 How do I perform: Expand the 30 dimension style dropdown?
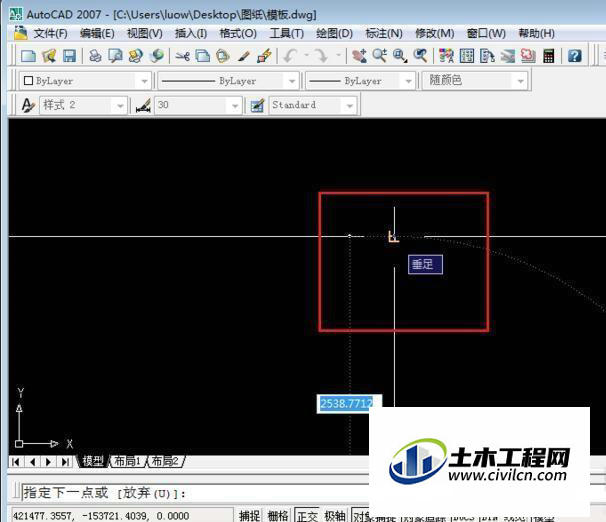click(x=235, y=105)
